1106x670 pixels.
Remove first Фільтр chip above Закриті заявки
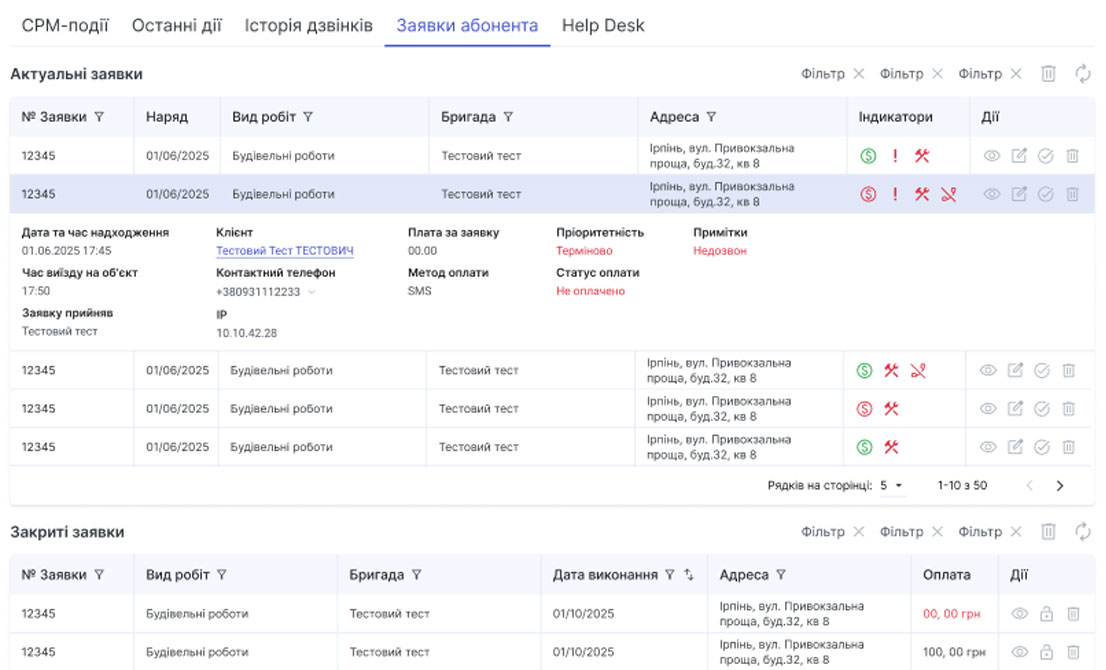point(859,532)
